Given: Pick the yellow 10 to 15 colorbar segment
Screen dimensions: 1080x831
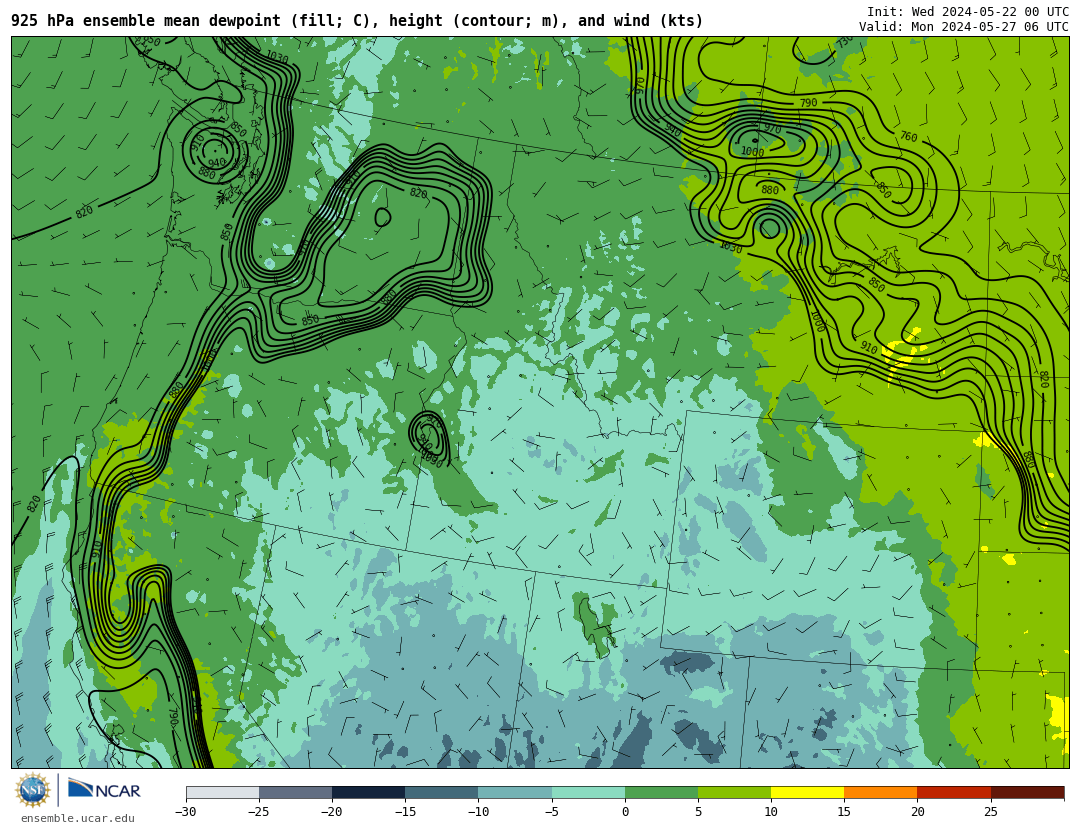Looking at the screenshot, I should pyautogui.click(x=807, y=793).
